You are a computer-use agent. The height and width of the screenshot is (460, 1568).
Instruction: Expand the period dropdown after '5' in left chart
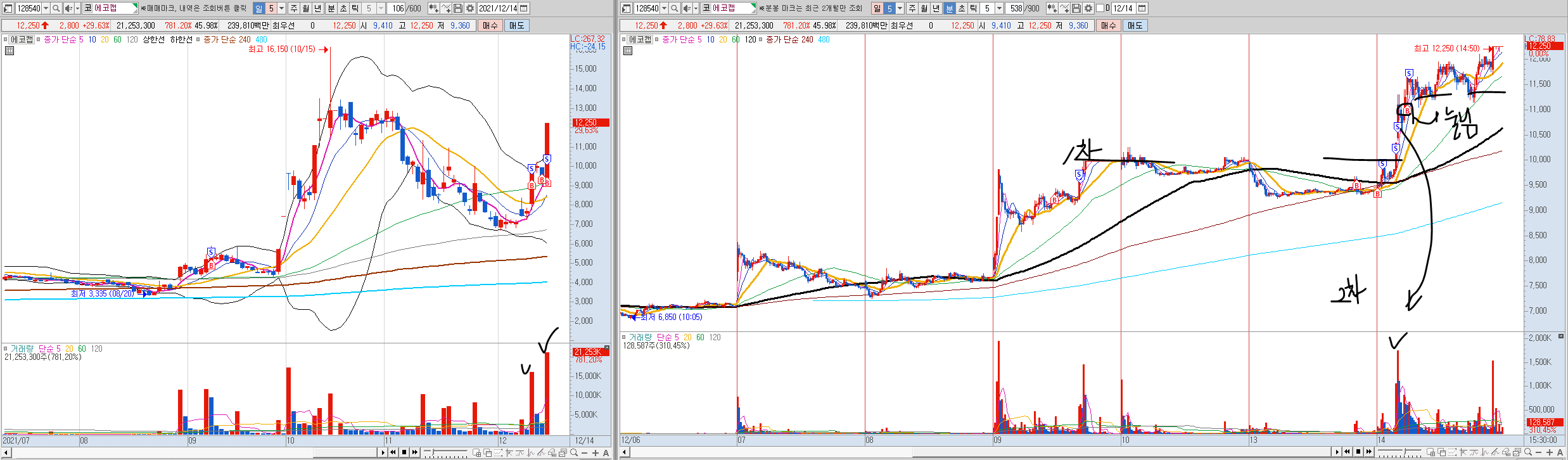282,8
